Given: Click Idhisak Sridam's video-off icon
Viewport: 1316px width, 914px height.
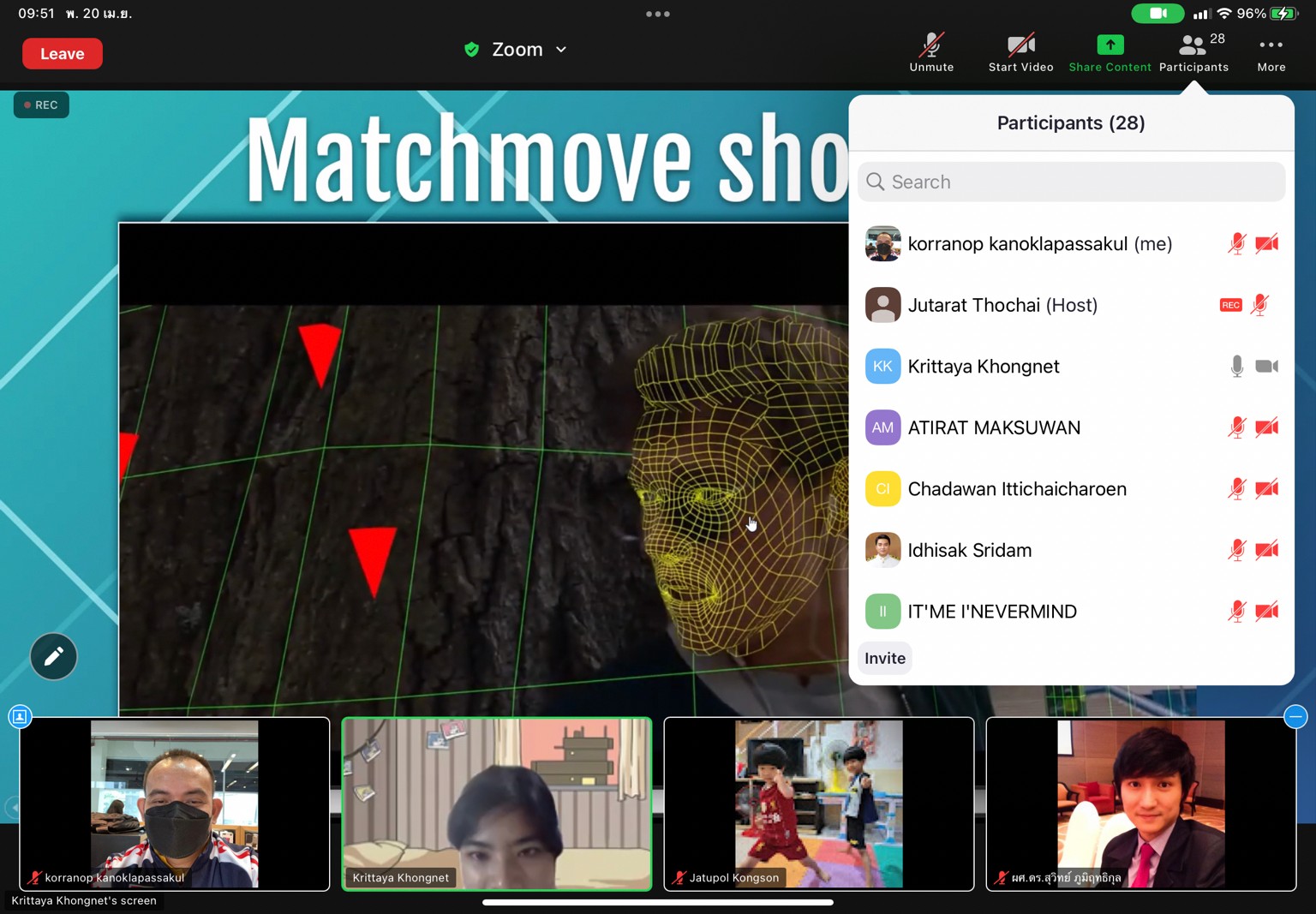Looking at the screenshot, I should point(1266,550).
